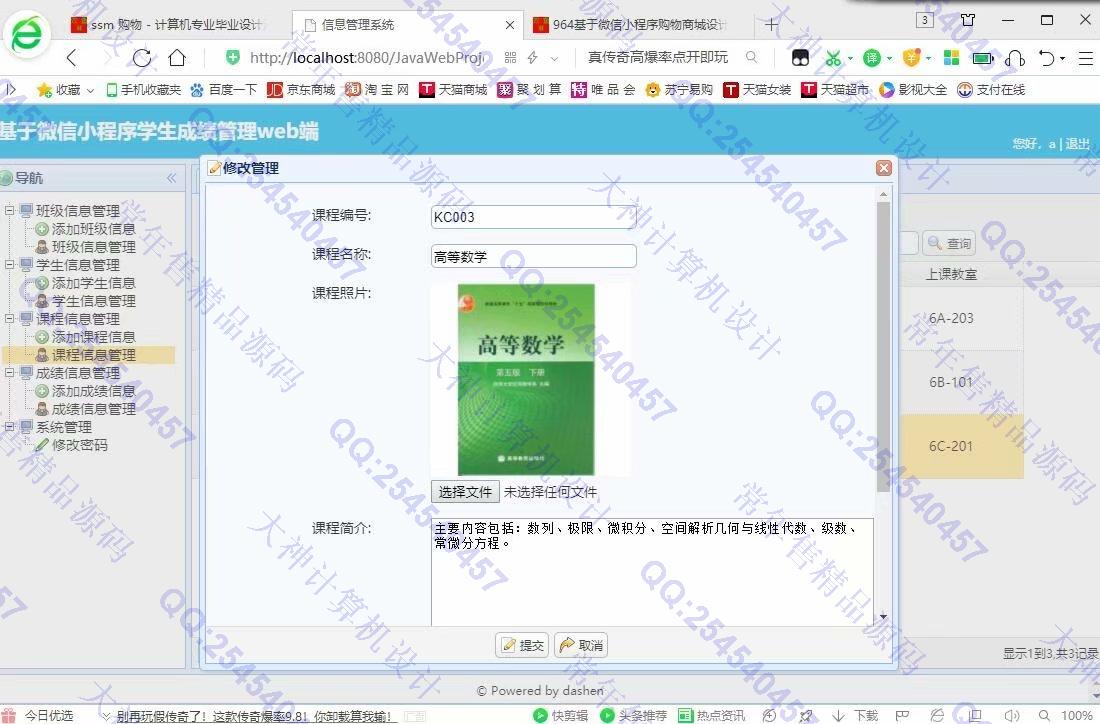Collapse the 成绩信息管理 tree node
The image size is (1100, 724).
(10, 373)
